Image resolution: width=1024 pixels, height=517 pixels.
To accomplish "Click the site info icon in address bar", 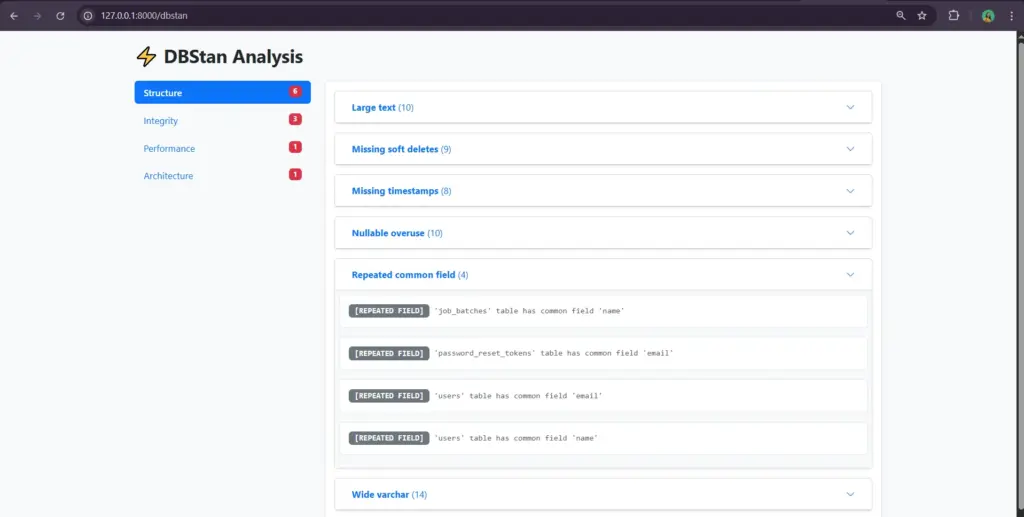I will pos(88,16).
